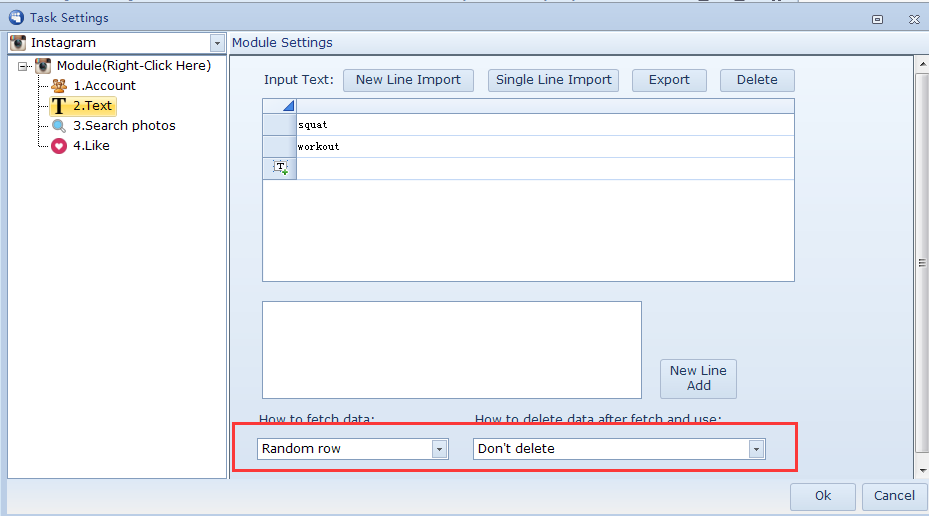Click the text area beside New Line Add
The image size is (929, 516).
[451, 349]
